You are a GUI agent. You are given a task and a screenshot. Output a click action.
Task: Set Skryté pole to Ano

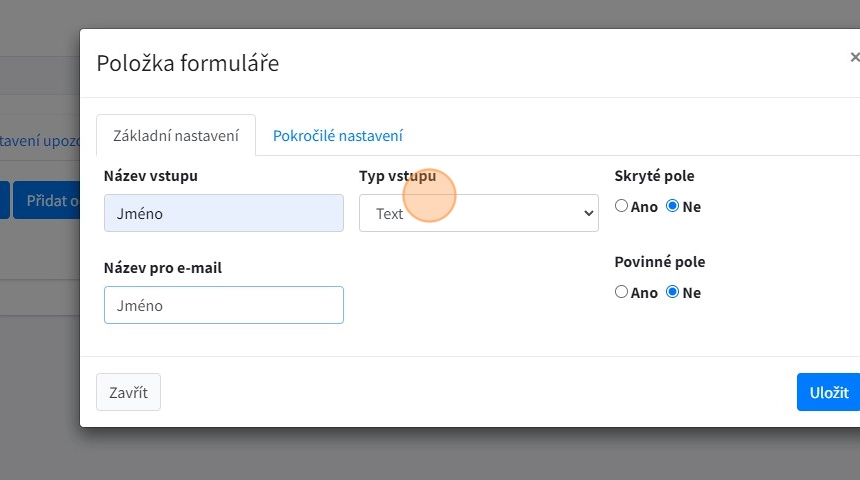click(x=622, y=207)
